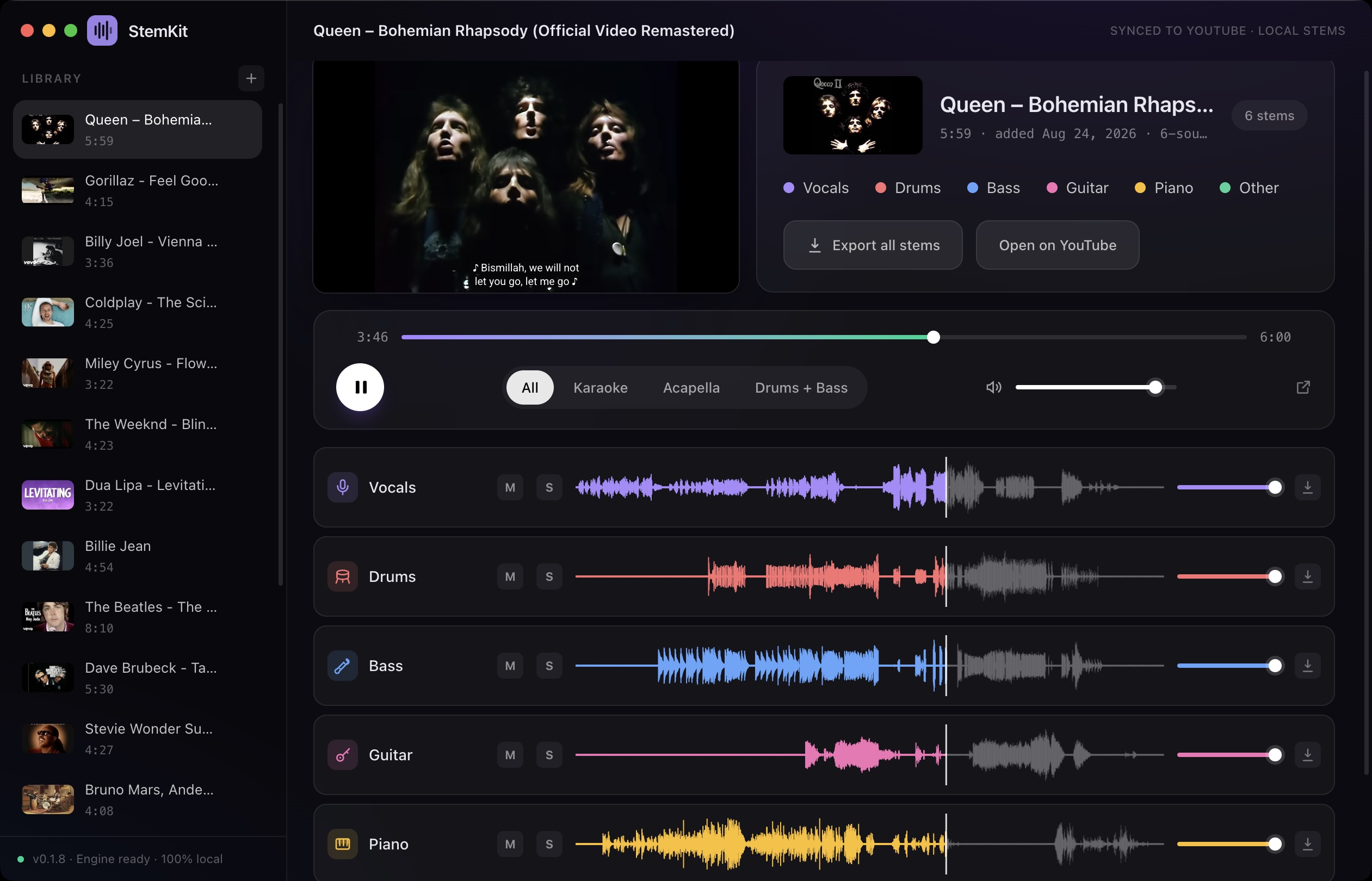This screenshot has width=1372, height=881.
Task: Click the StemKit logo icon
Action: pos(102,30)
